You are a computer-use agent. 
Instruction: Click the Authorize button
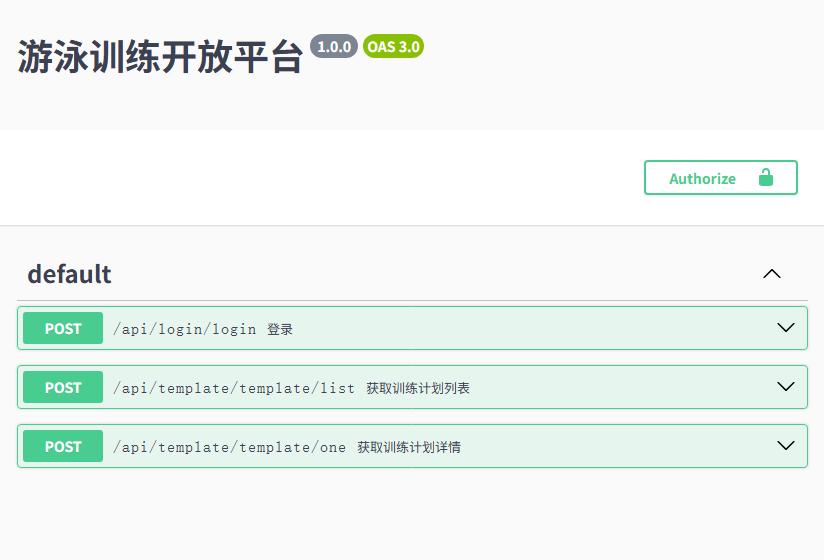click(x=720, y=178)
